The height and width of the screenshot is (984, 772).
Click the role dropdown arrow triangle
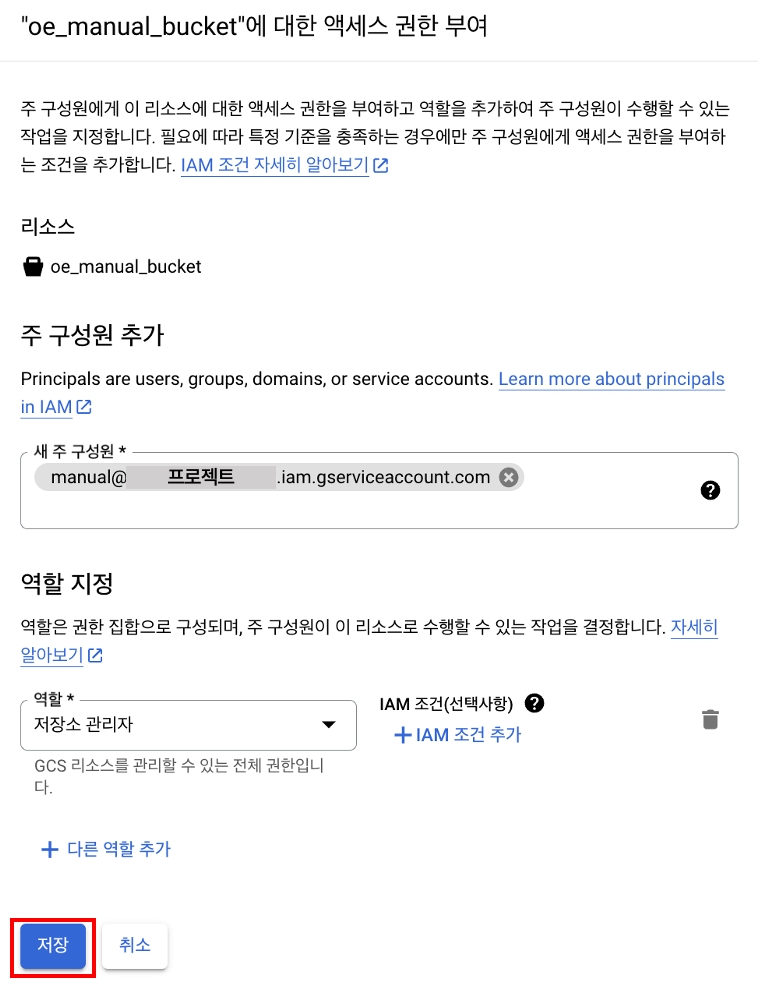[328, 725]
